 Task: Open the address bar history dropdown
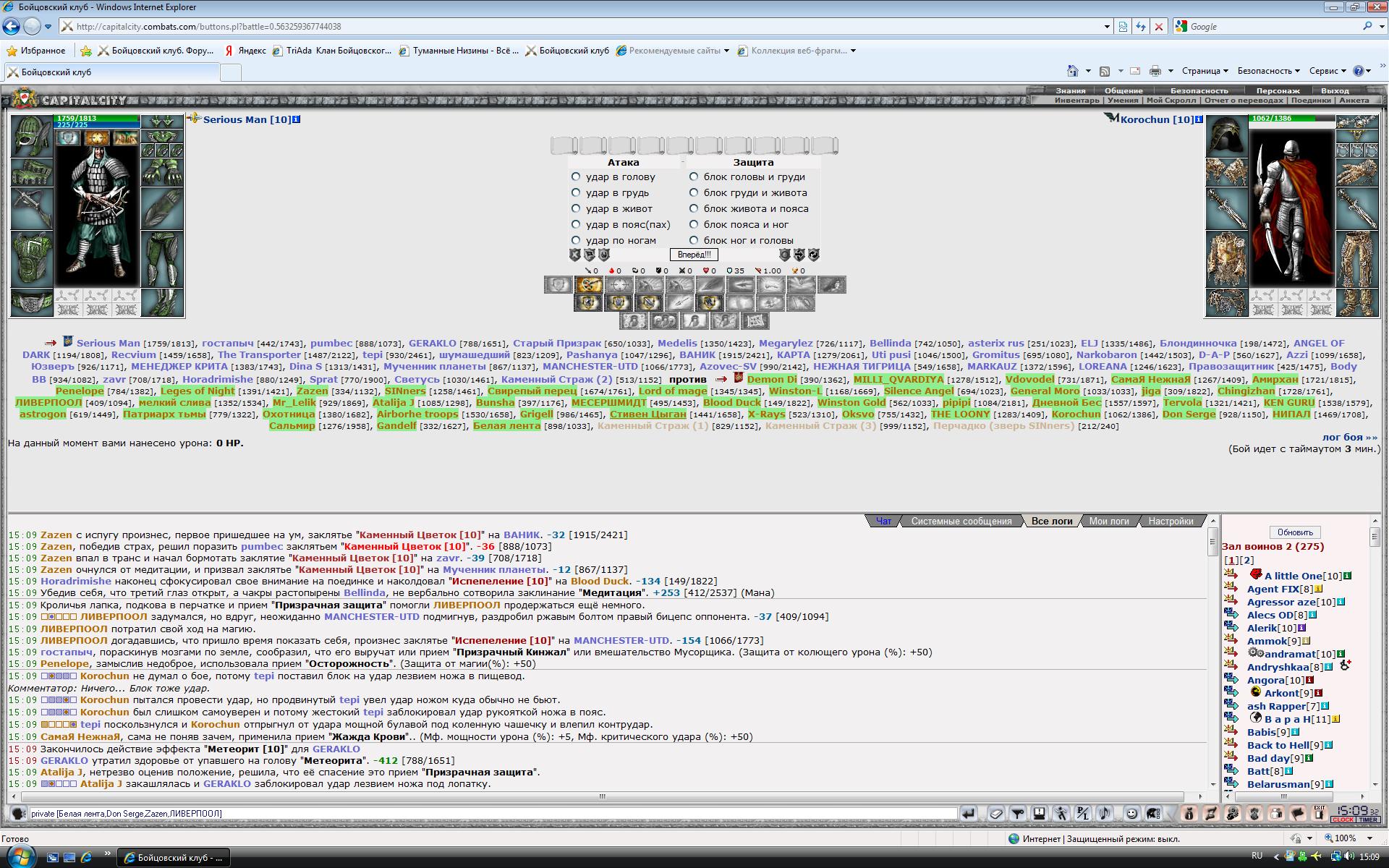(x=1107, y=27)
